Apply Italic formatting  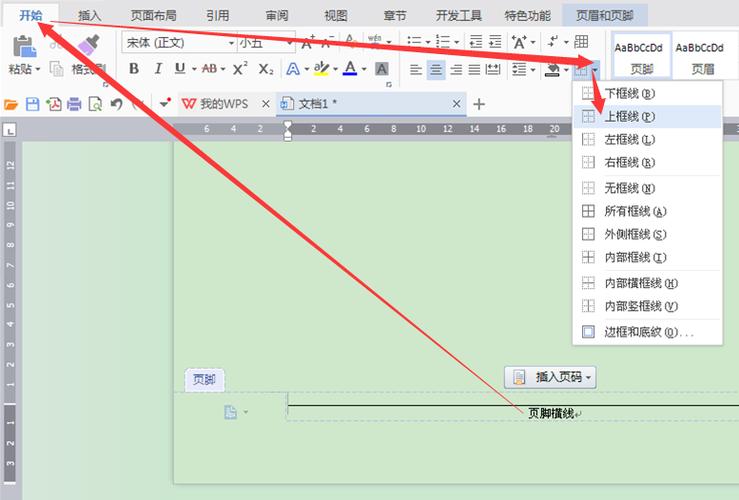[x=158, y=69]
